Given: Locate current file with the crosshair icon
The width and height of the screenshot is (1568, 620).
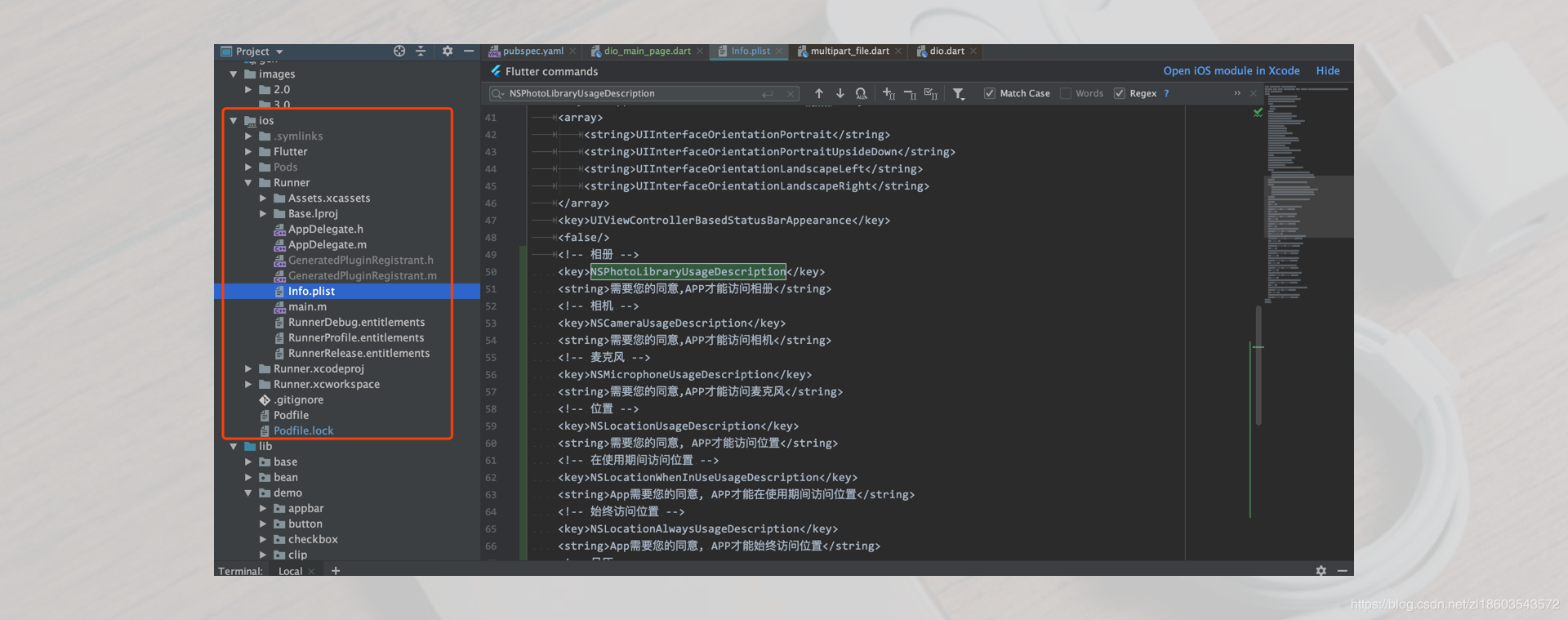Looking at the screenshot, I should (x=399, y=51).
